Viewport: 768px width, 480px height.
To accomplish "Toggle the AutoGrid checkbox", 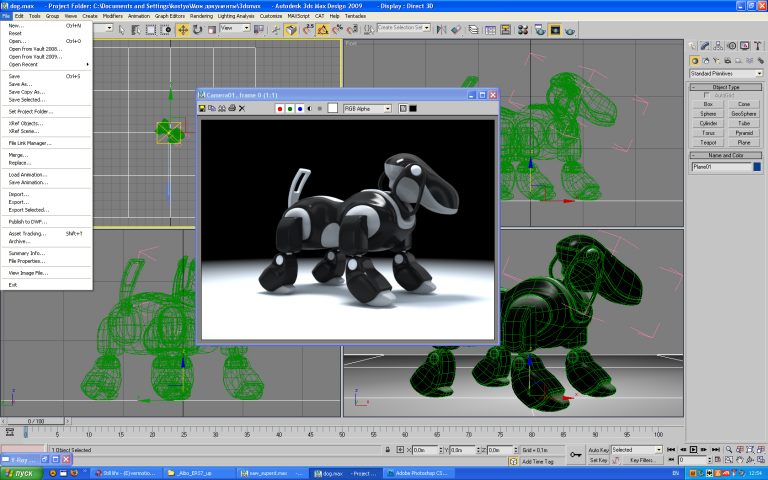I will click(706, 95).
